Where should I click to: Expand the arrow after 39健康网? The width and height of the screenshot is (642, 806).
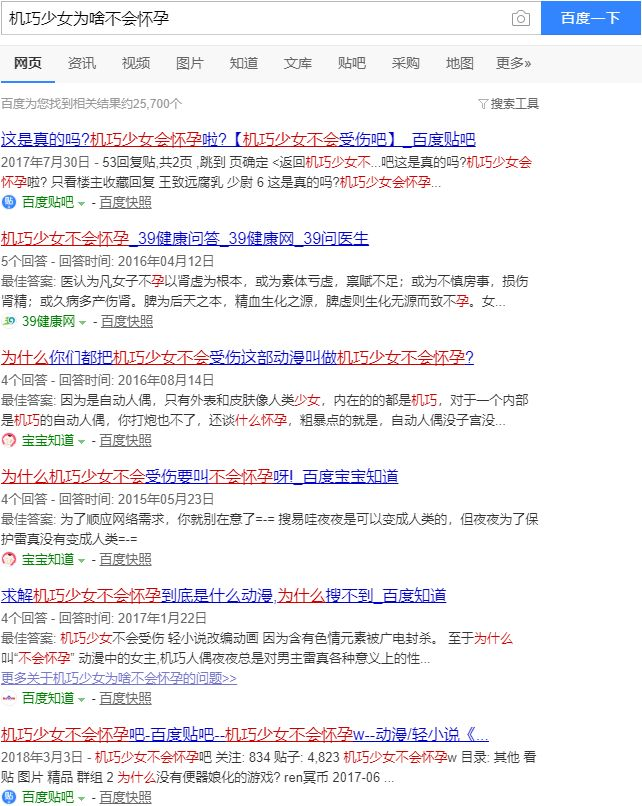82,323
